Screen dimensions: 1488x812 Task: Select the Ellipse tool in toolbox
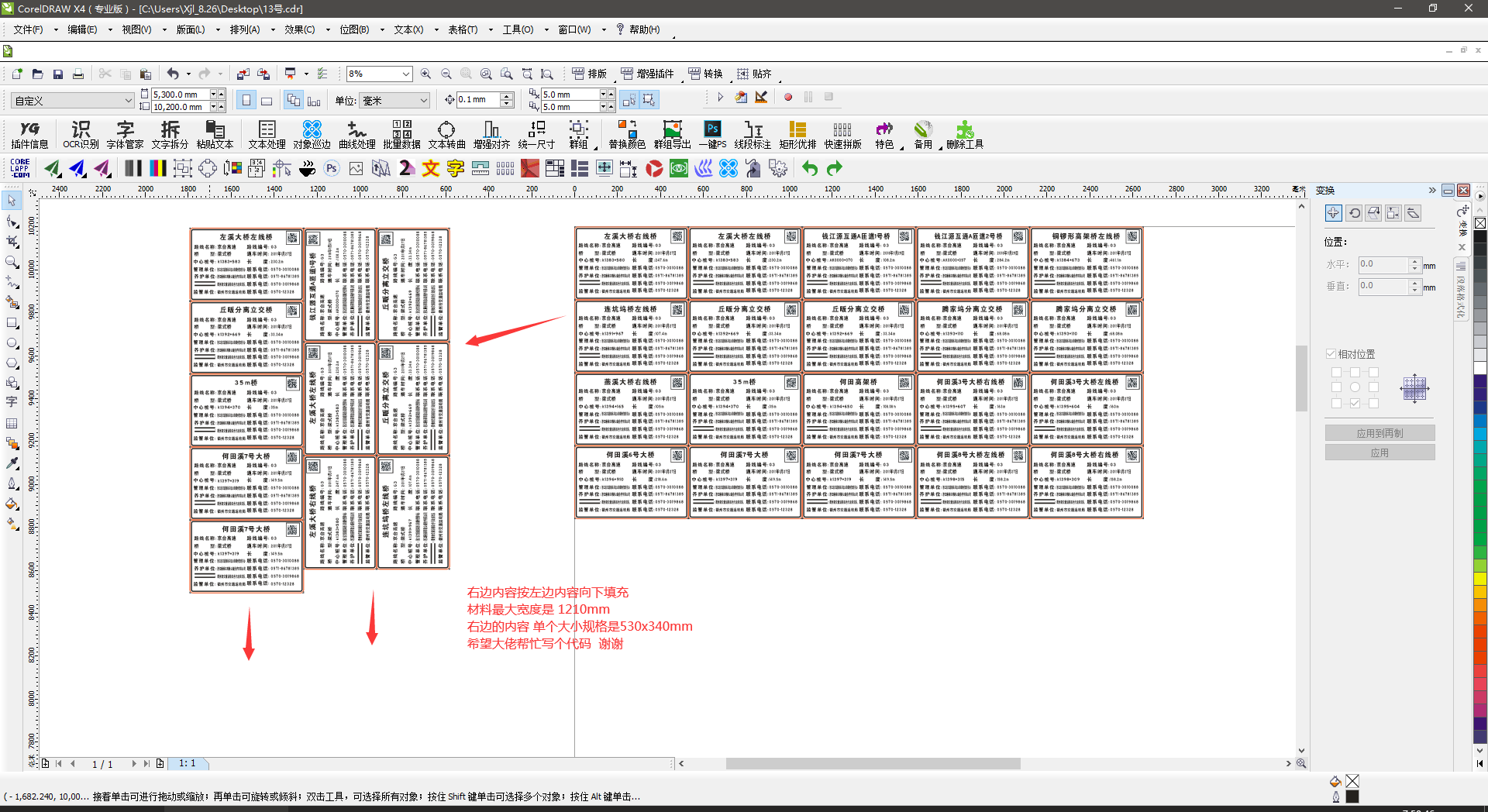pyautogui.click(x=12, y=342)
